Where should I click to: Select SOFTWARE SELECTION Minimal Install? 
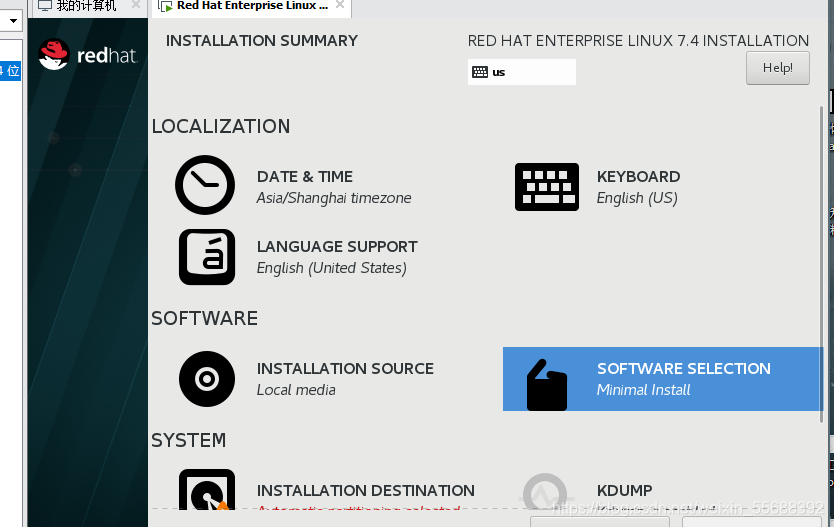pyautogui.click(x=663, y=379)
